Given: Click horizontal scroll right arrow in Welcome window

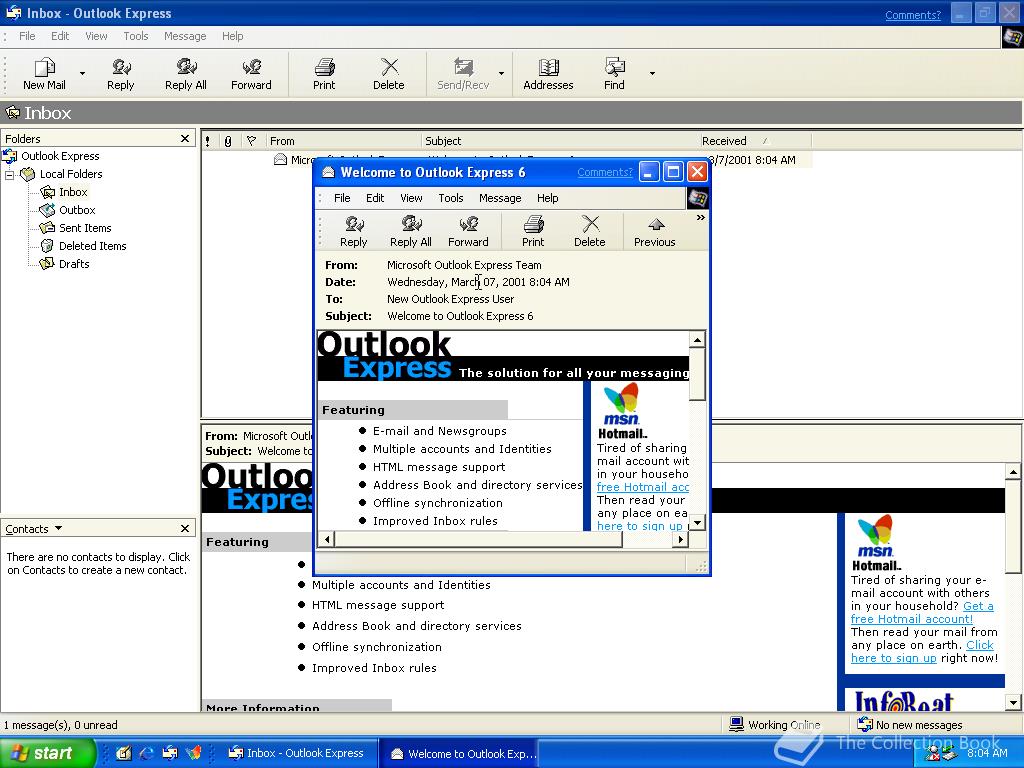Looking at the screenshot, I should 681,539.
